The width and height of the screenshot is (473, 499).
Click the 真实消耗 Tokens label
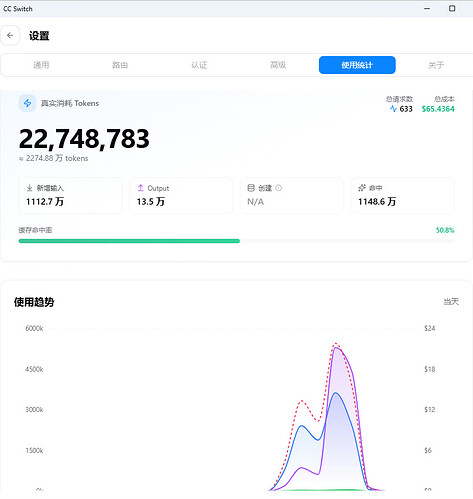point(70,103)
